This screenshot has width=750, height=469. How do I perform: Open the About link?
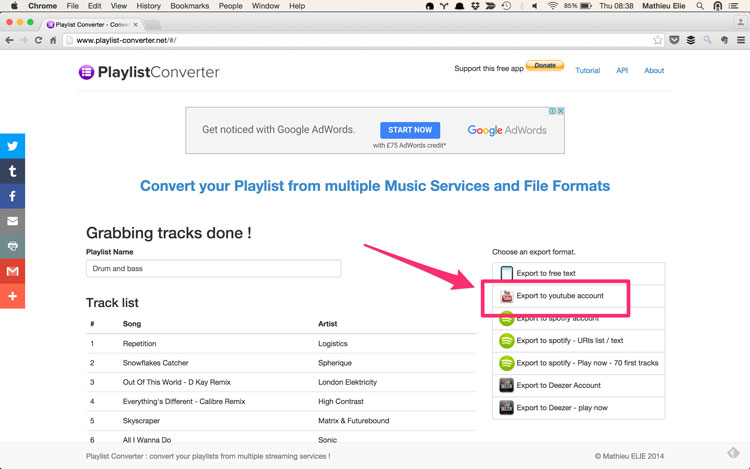pos(654,70)
